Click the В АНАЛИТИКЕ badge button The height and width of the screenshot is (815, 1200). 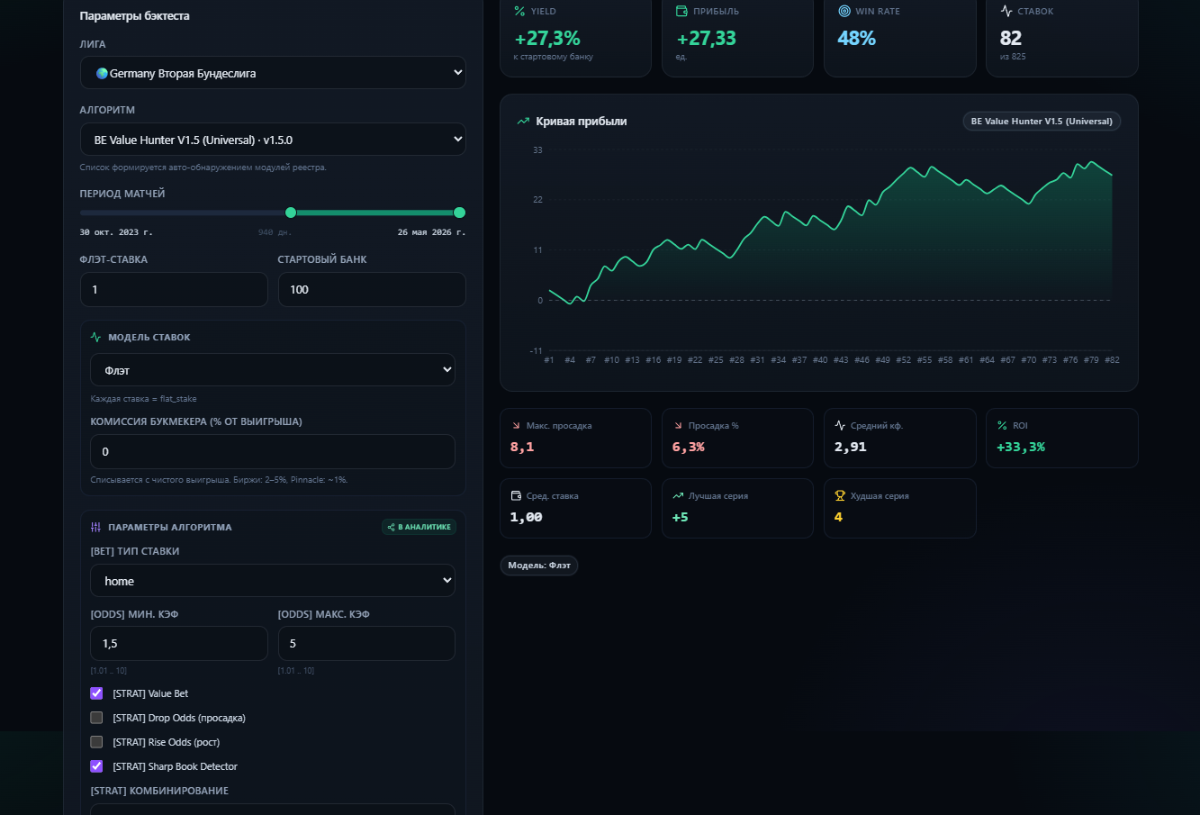pyautogui.click(x=419, y=527)
